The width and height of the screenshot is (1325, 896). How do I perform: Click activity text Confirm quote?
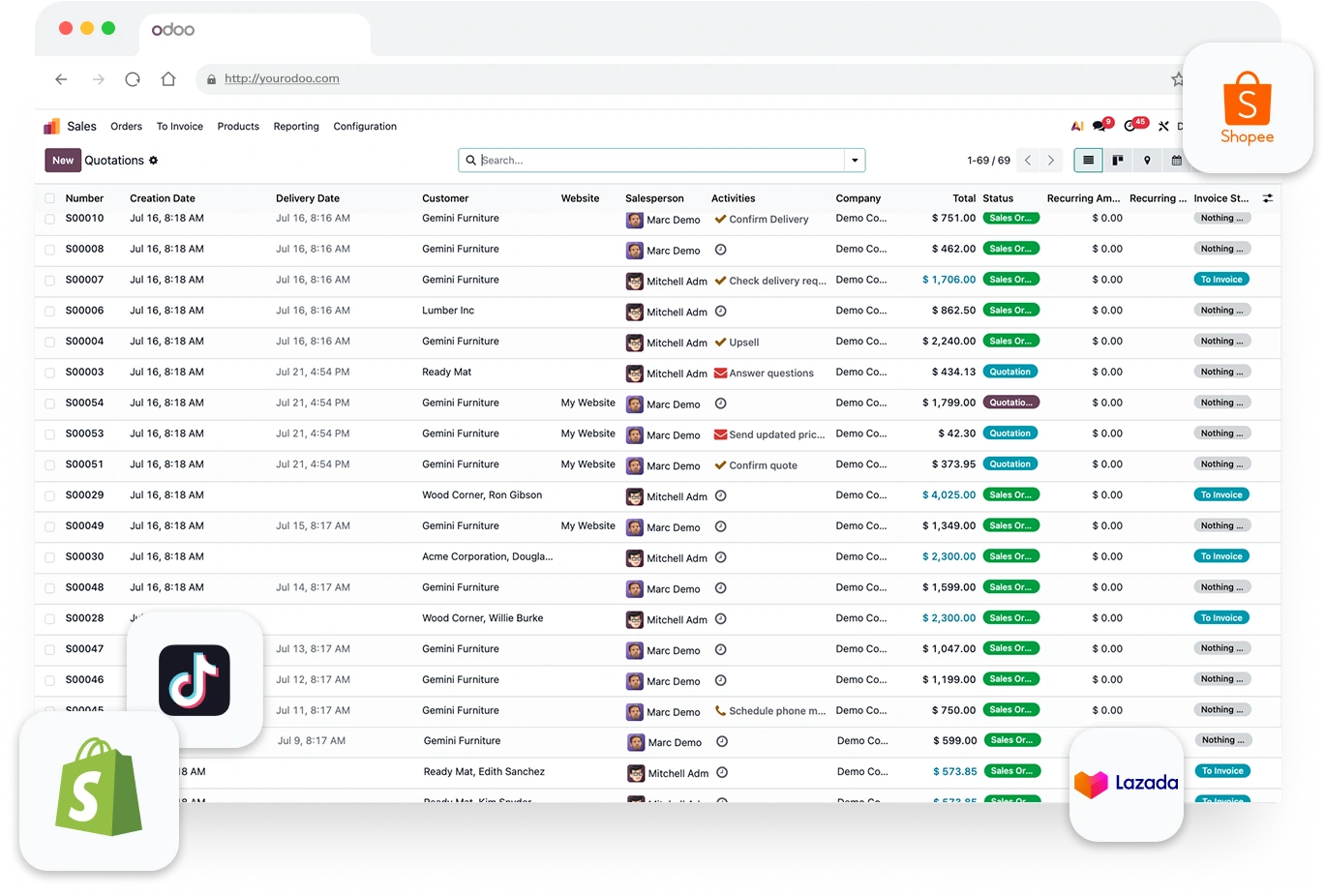click(763, 465)
